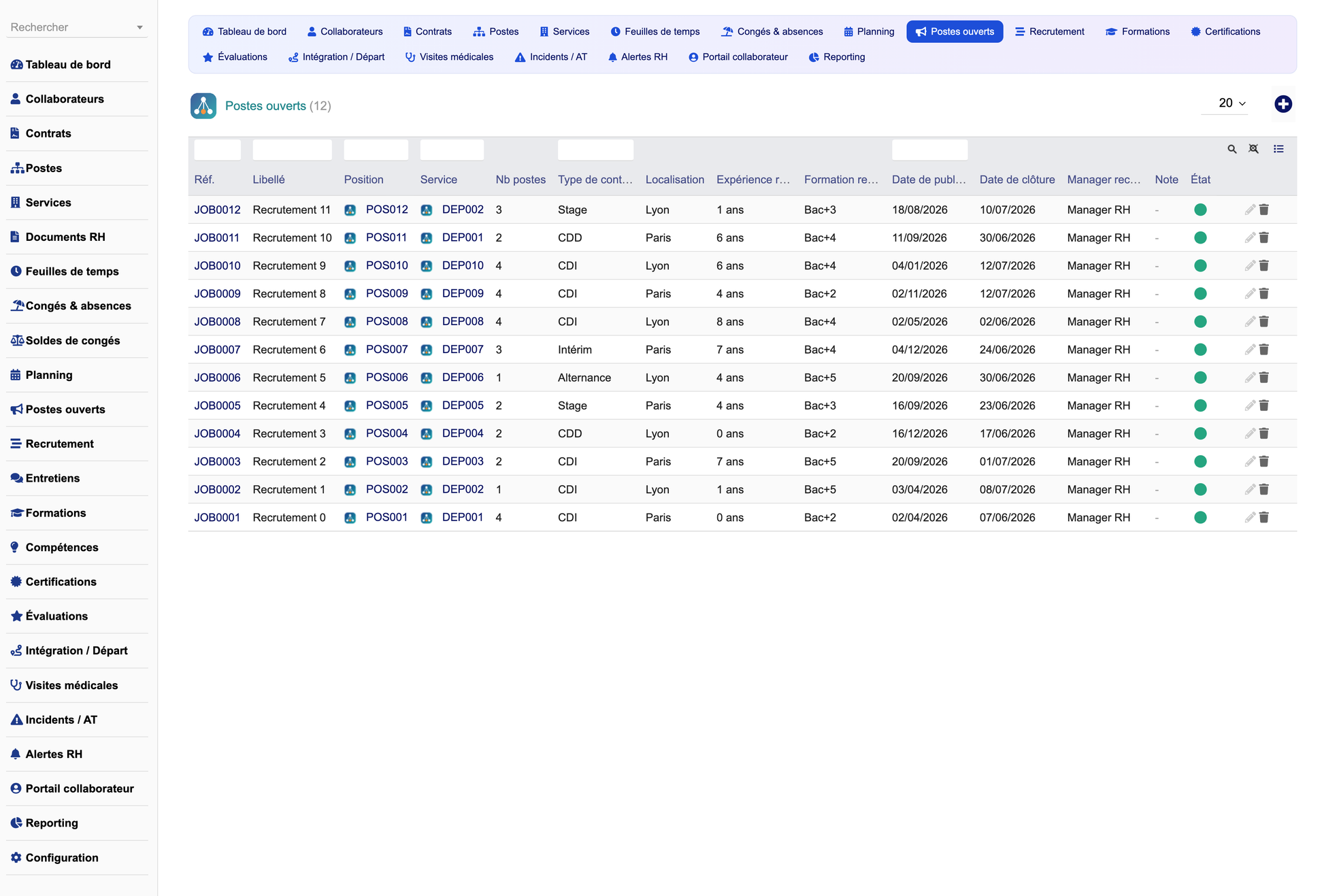Open Configuration in the sidebar
The width and height of the screenshot is (1324, 896).
click(77, 857)
